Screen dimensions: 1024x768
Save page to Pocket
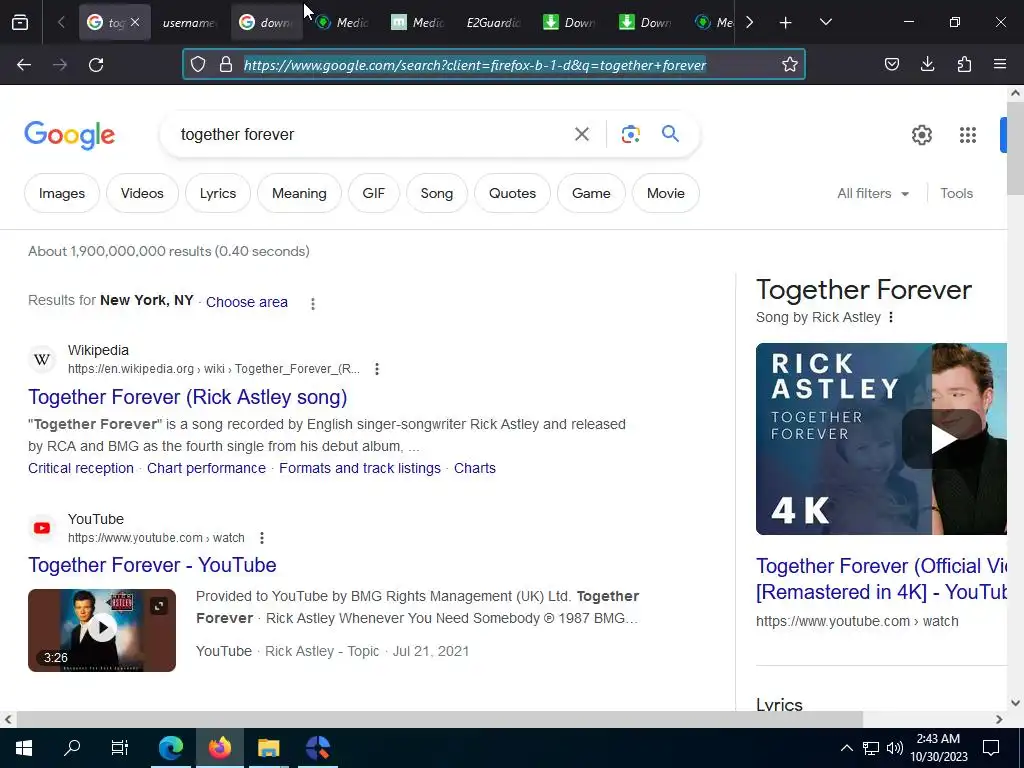coord(891,64)
